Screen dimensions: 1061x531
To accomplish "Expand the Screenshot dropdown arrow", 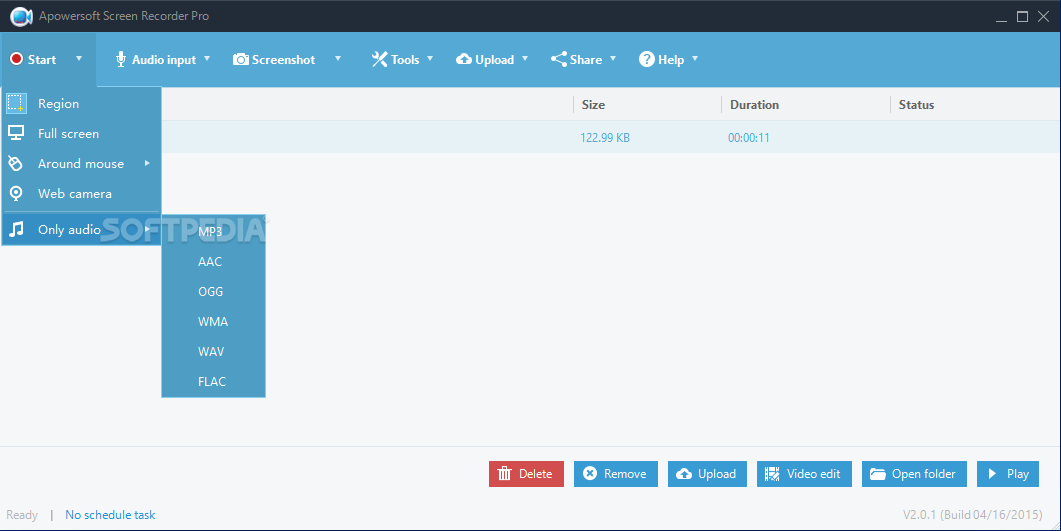I will pyautogui.click(x=338, y=59).
